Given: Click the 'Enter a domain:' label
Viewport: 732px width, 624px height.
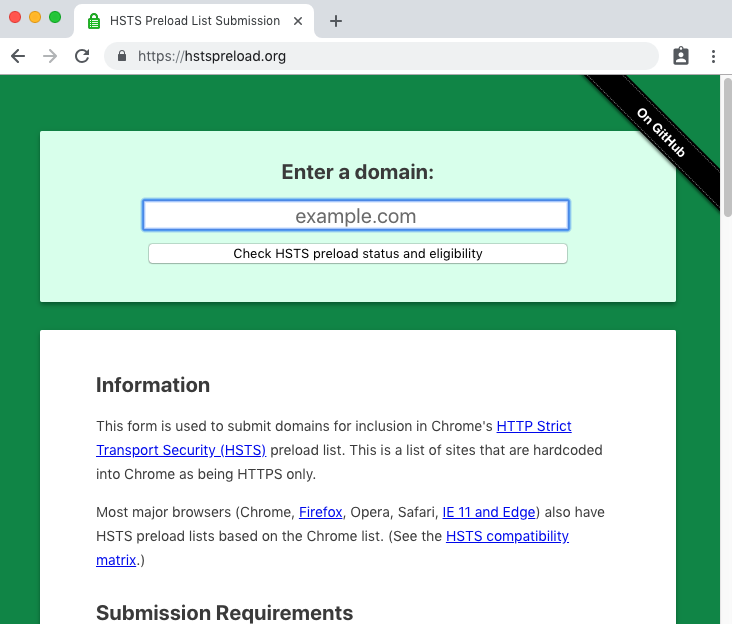Looking at the screenshot, I should coord(358,172).
